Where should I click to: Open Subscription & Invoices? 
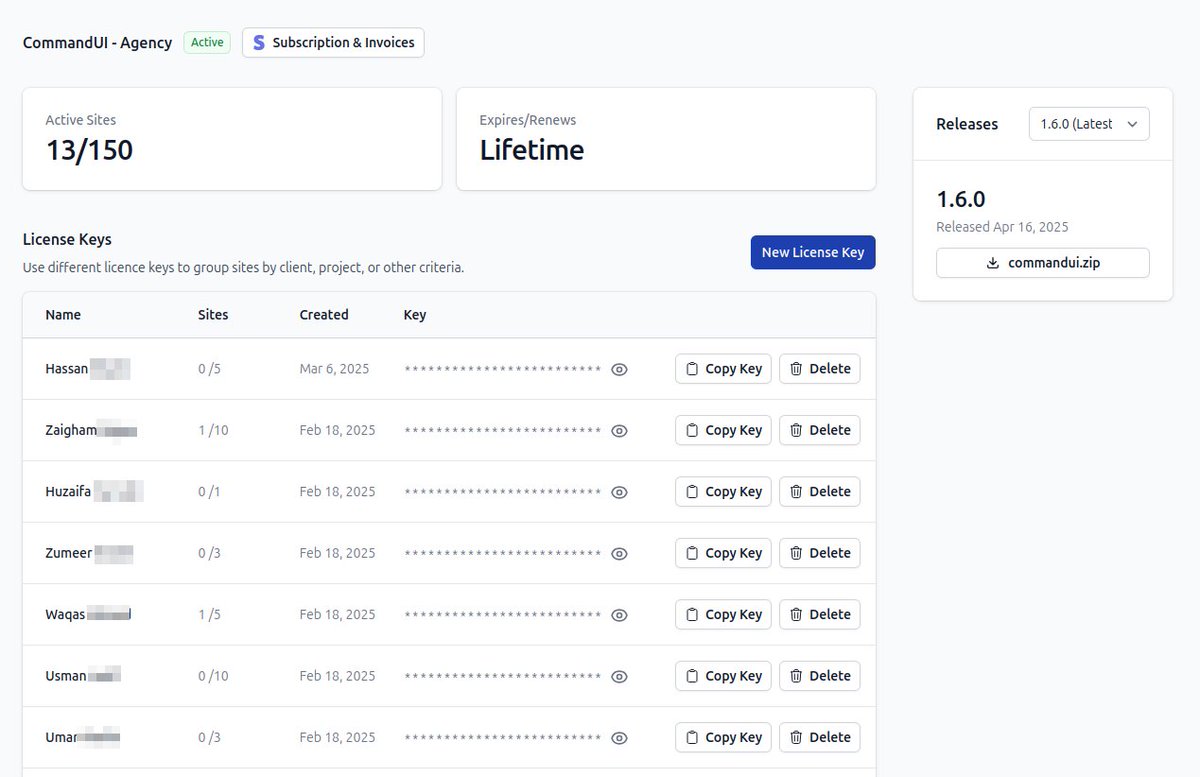pos(333,43)
